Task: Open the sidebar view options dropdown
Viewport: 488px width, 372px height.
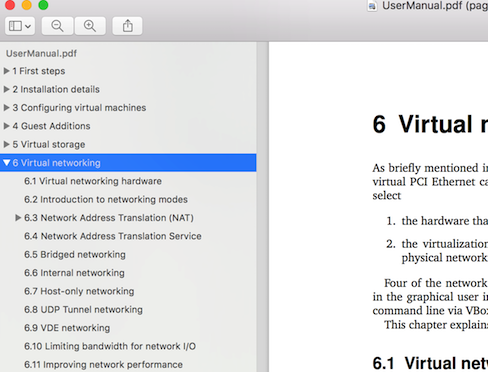Action: pyautogui.click(x=20, y=26)
